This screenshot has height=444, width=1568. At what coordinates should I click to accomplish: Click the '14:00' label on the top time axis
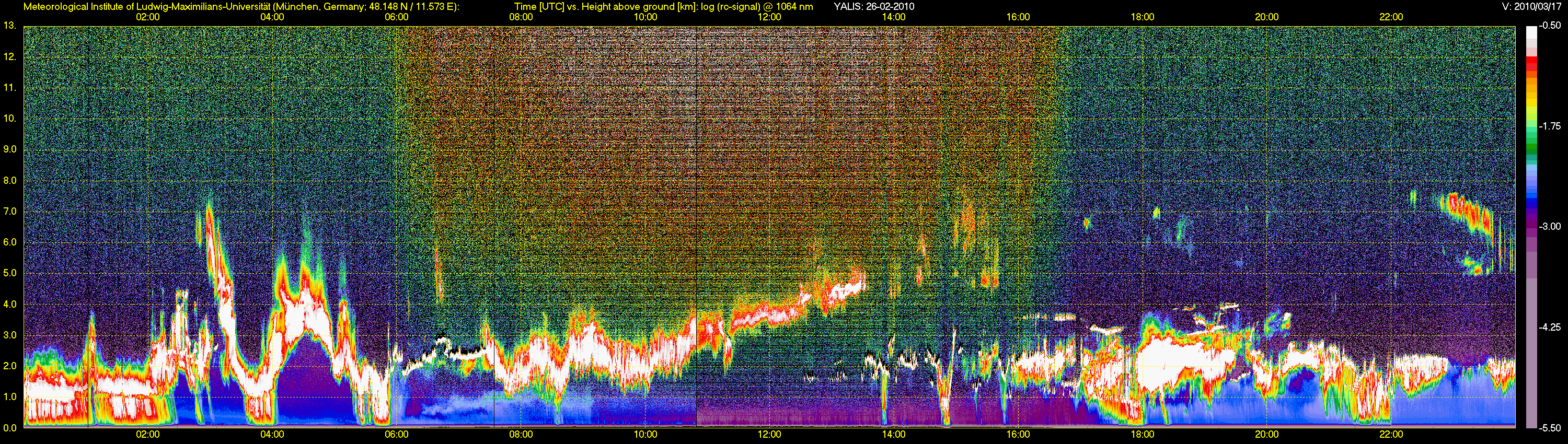[x=894, y=17]
